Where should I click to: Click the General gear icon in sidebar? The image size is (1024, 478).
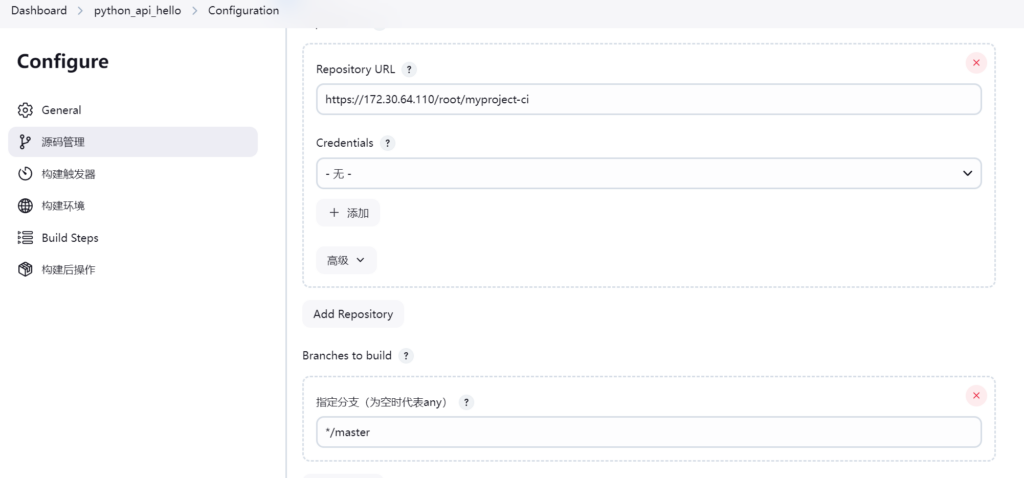pyautogui.click(x=26, y=110)
